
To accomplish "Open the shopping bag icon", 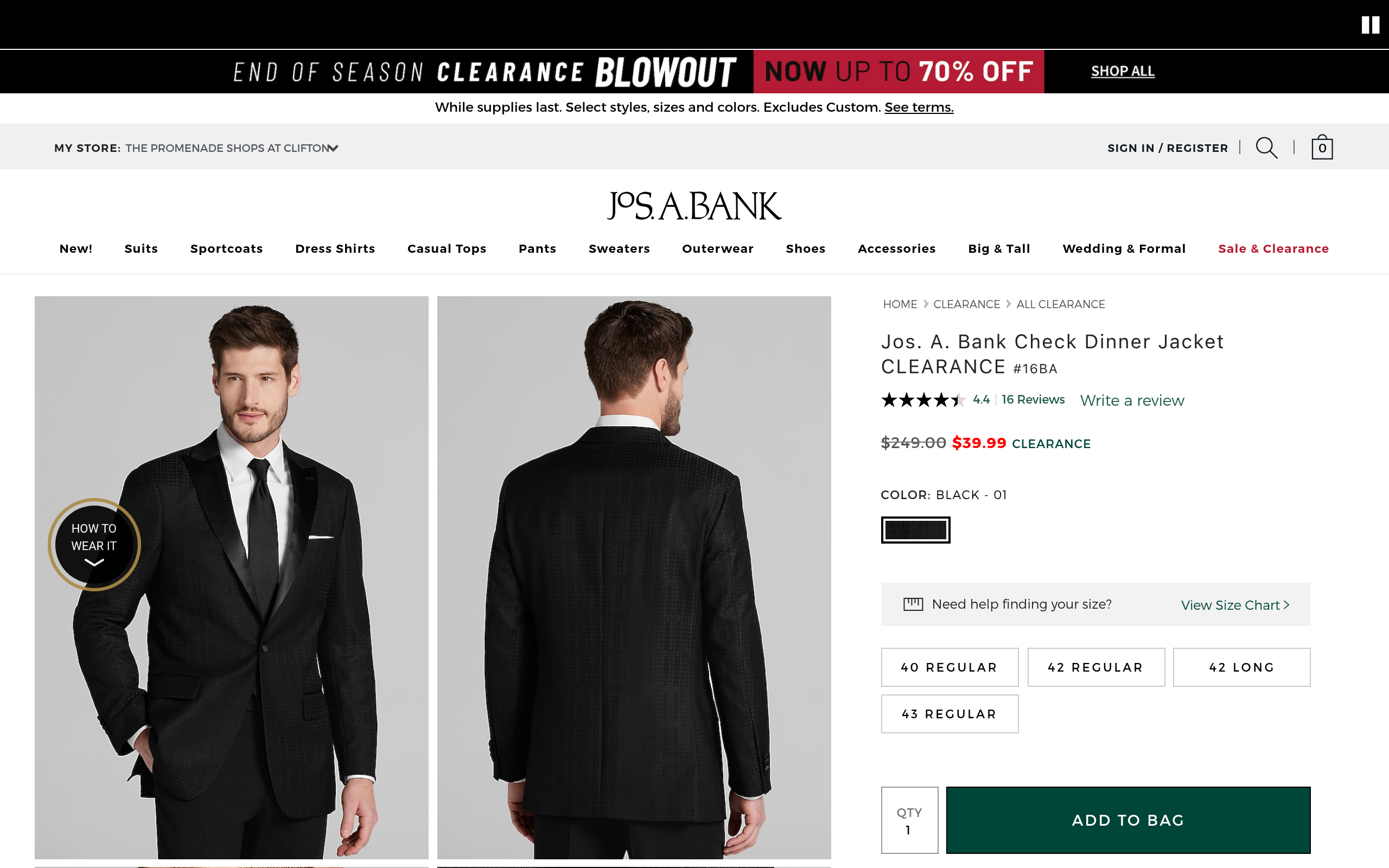I will 1322,148.
